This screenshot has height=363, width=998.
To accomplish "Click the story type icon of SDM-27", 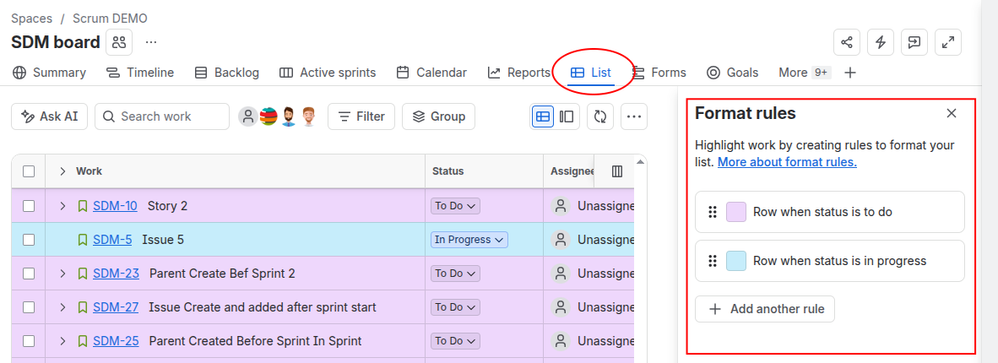I will [82, 307].
